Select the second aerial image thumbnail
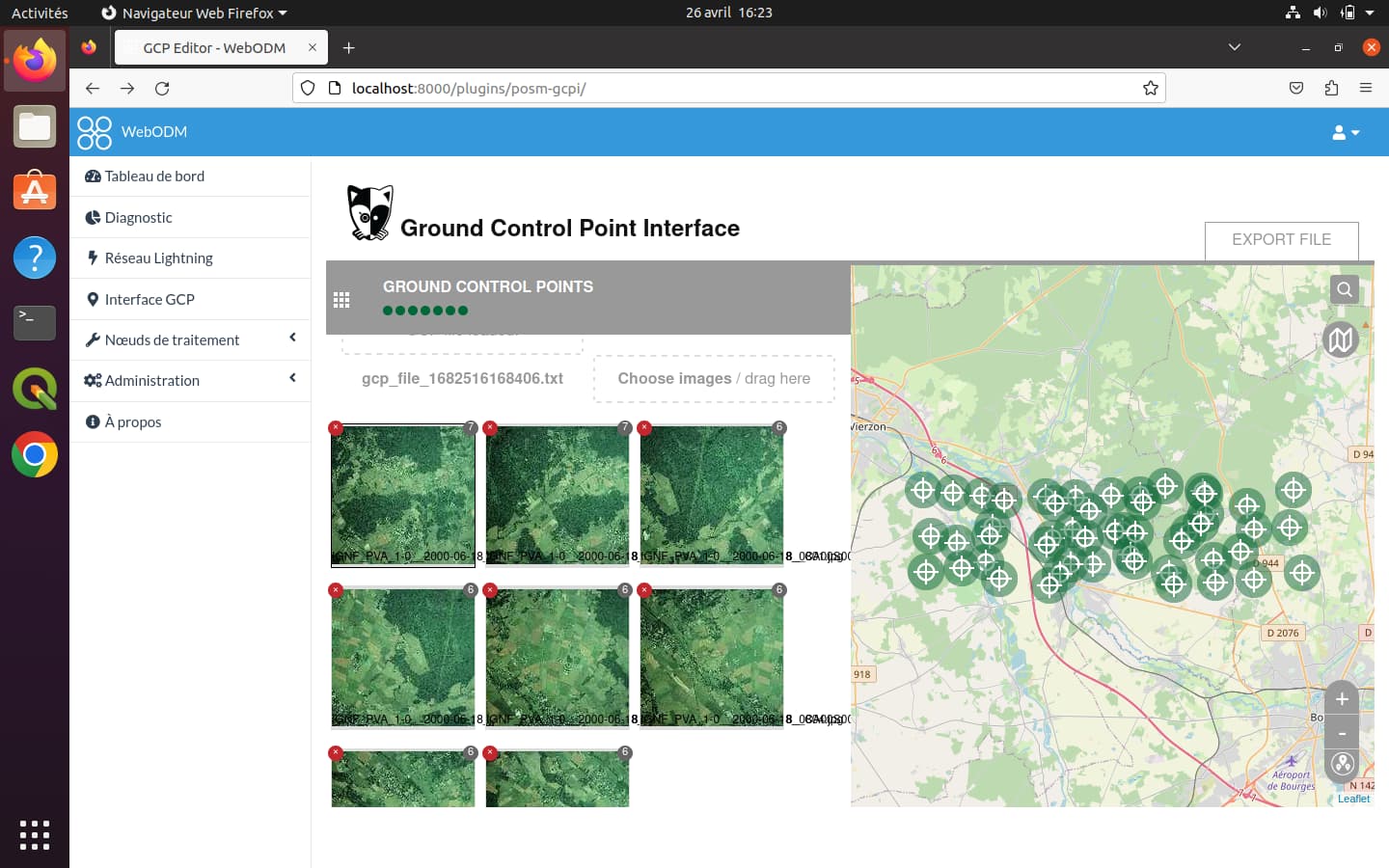Screen dimensions: 1389x868 558,494
